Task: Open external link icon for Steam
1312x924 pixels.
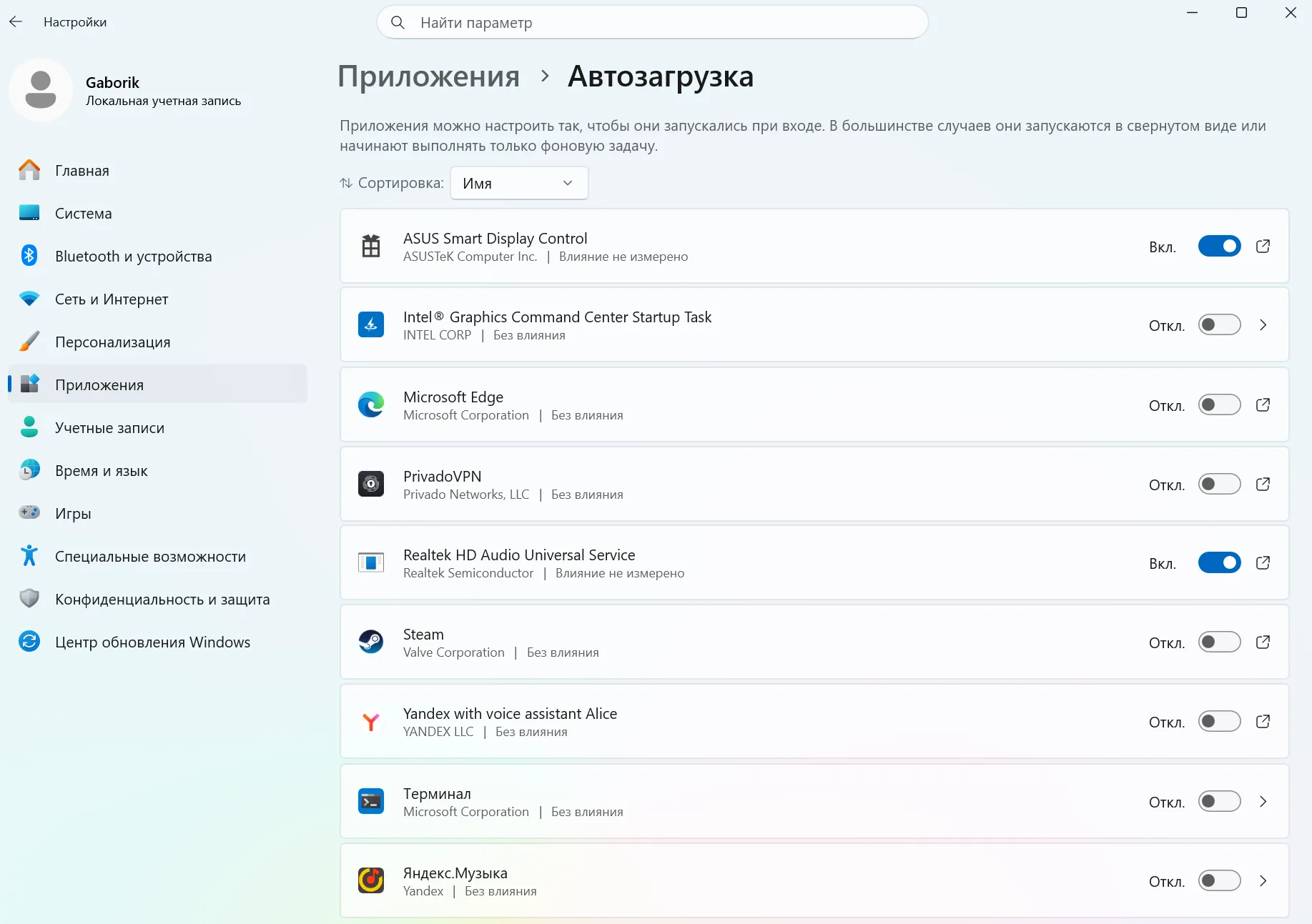Action: tap(1263, 642)
